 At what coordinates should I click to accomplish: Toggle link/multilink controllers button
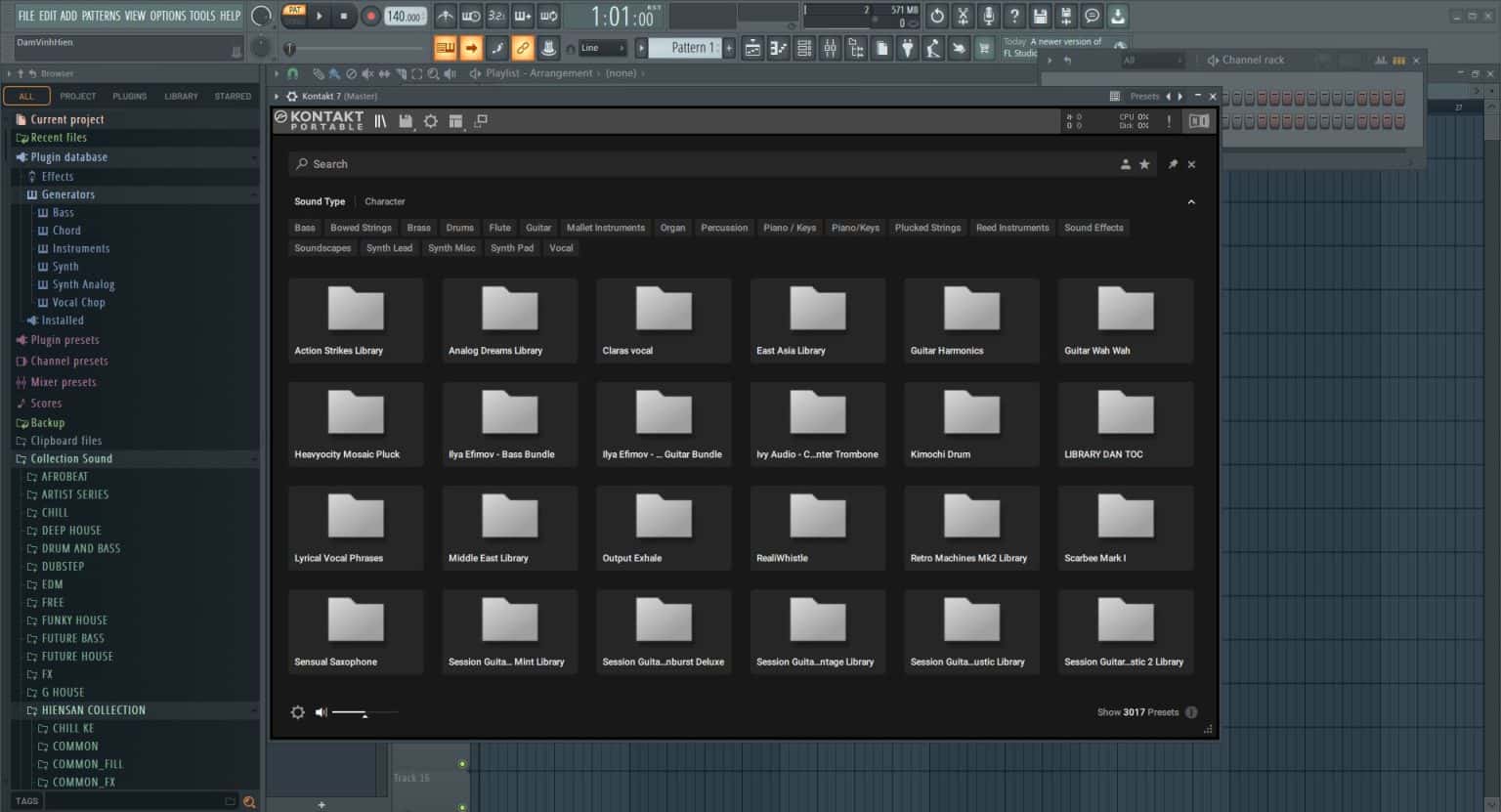(x=523, y=48)
